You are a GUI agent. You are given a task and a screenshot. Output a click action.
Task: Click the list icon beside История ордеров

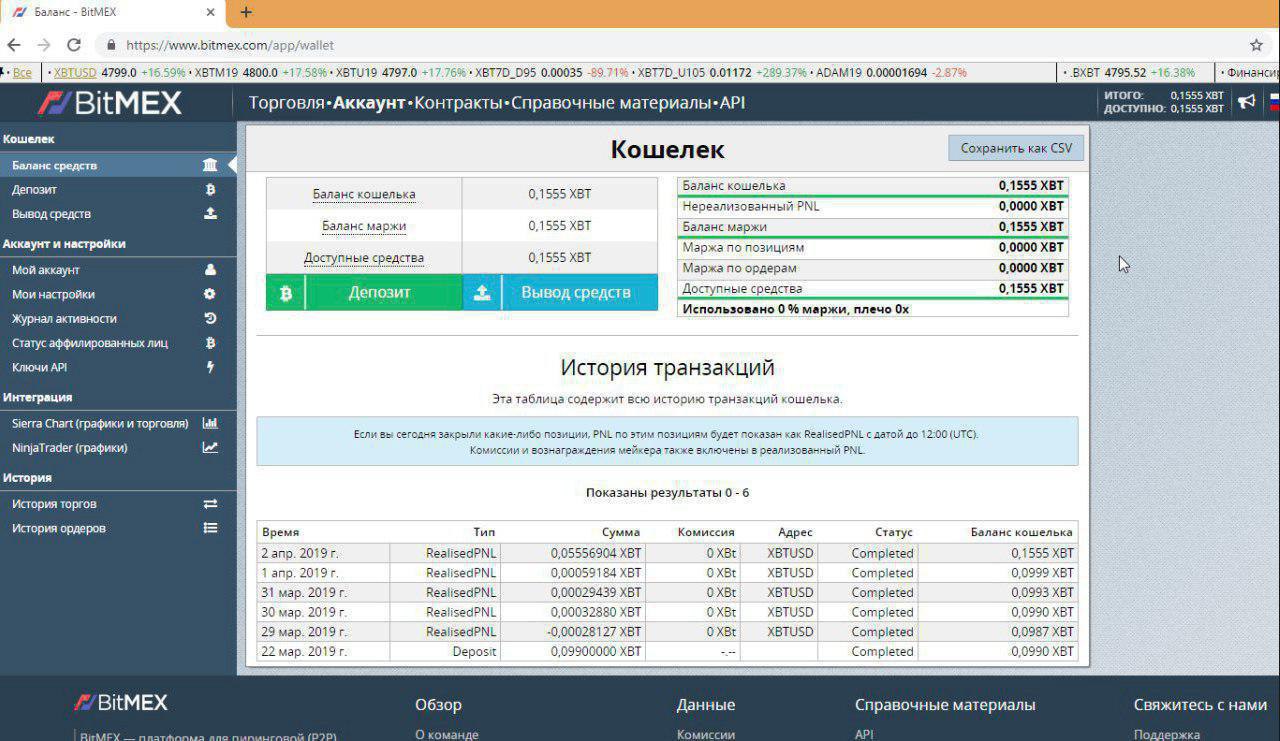[x=210, y=528]
